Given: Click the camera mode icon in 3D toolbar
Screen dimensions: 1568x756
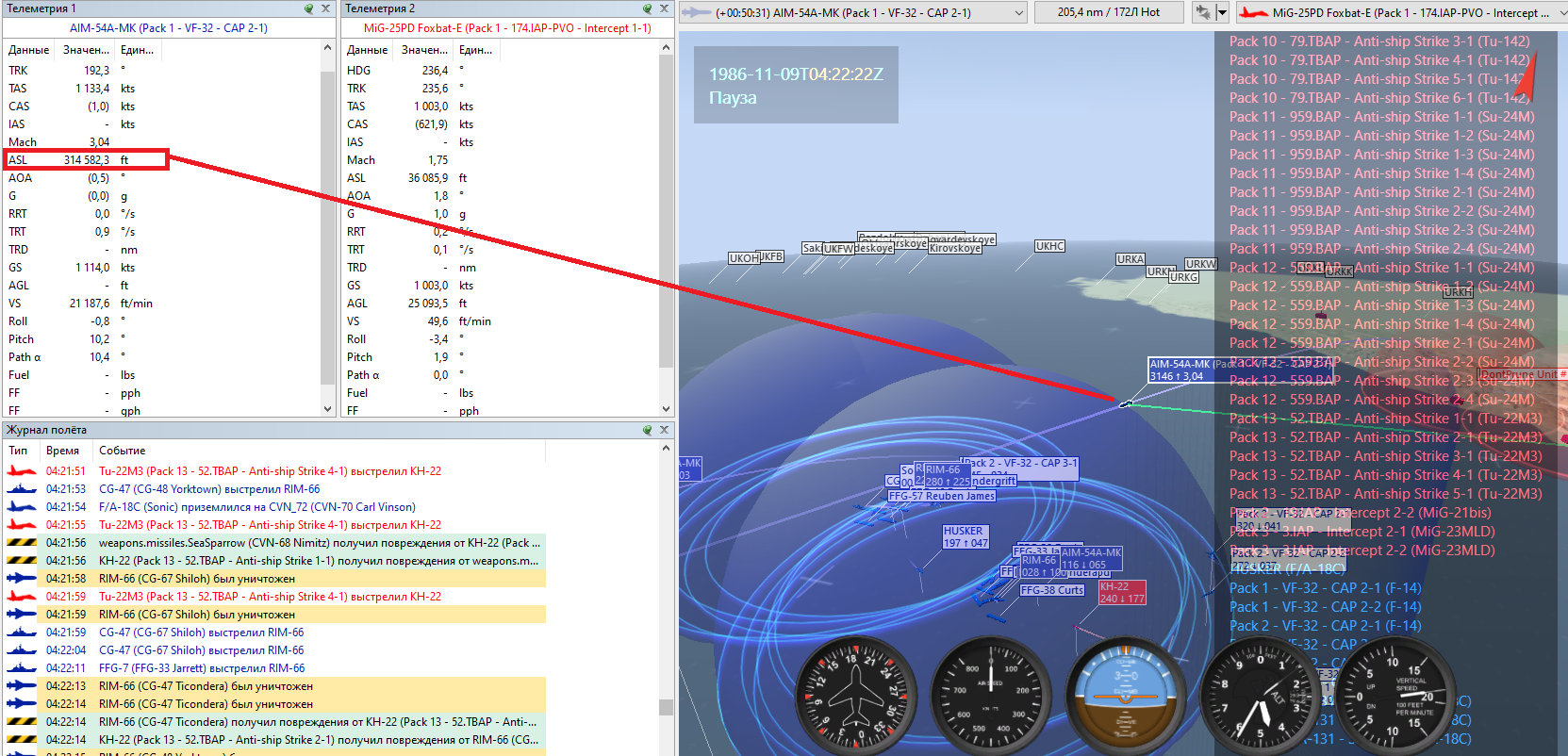Looking at the screenshot, I should click(1202, 12).
